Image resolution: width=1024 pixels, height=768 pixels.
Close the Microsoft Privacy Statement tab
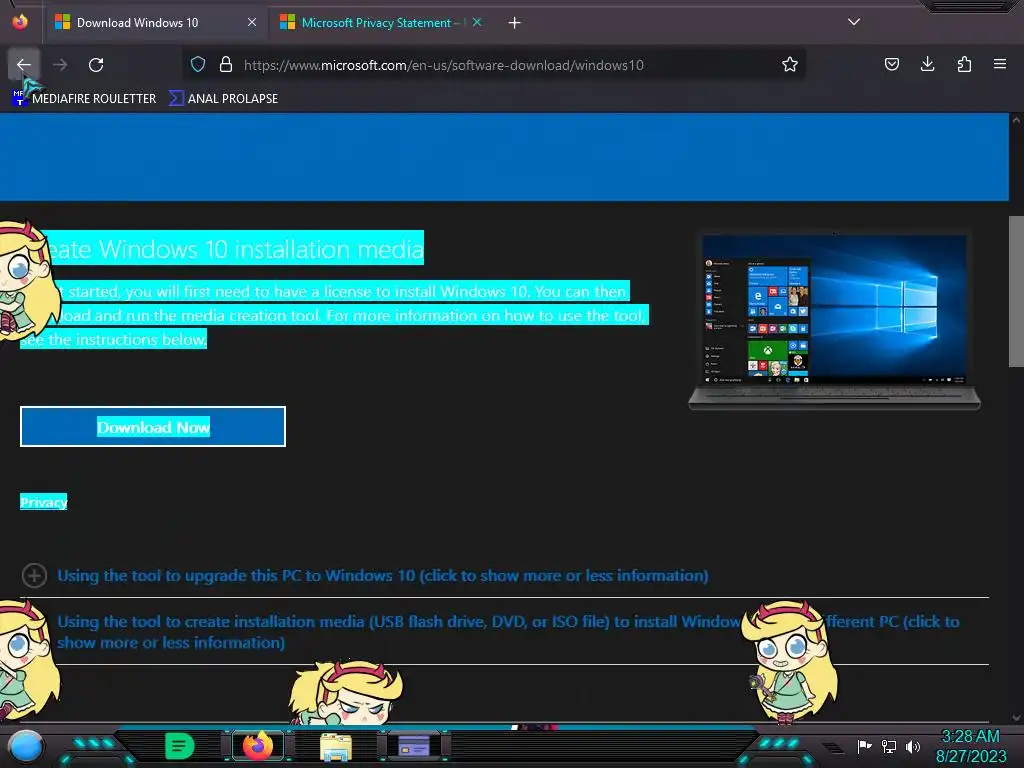(x=477, y=22)
